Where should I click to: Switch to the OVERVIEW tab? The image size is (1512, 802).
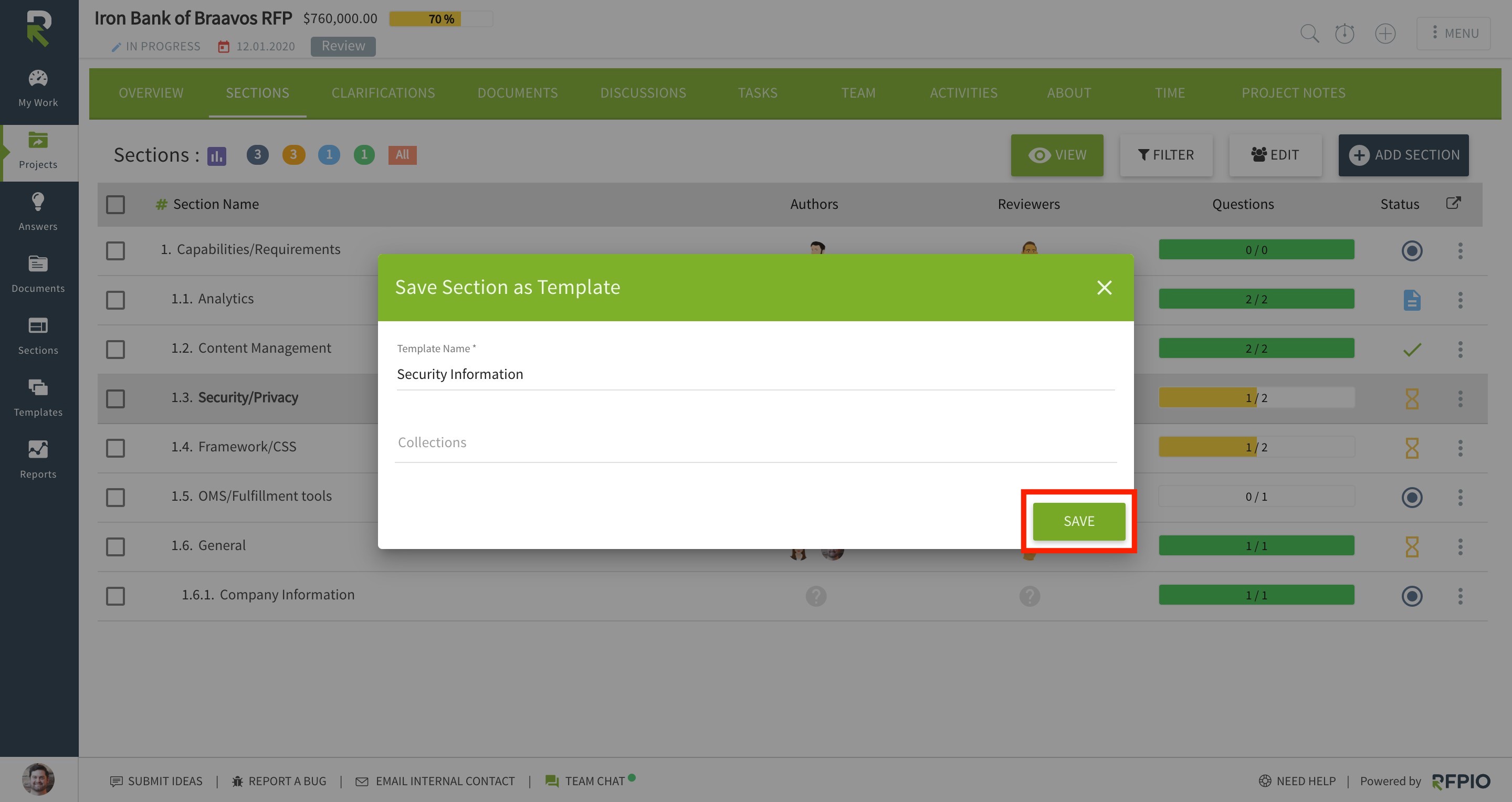pos(151,93)
